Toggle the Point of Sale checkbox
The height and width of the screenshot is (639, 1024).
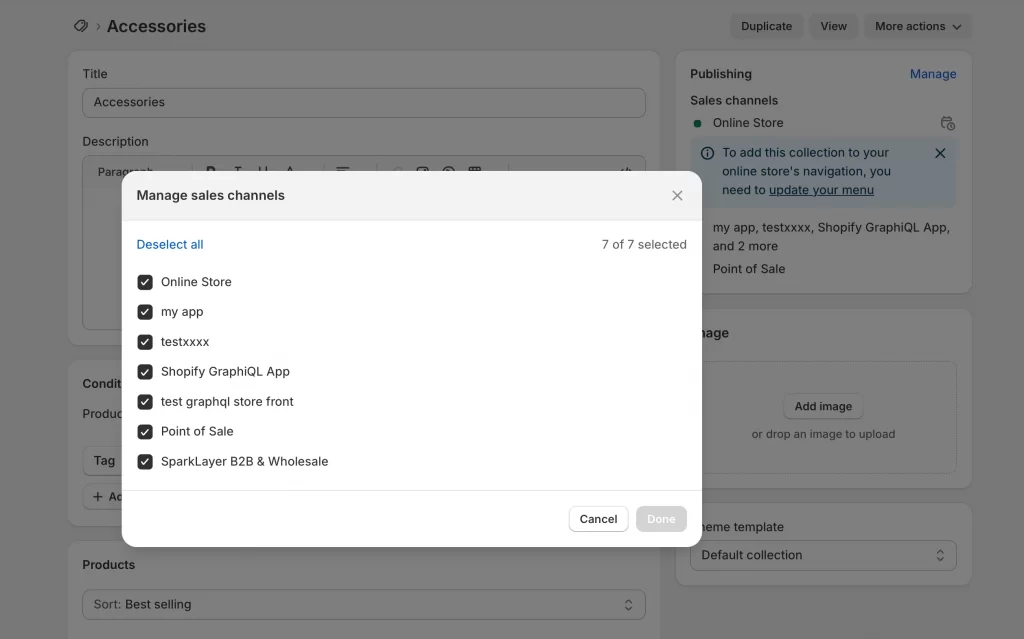click(x=145, y=432)
